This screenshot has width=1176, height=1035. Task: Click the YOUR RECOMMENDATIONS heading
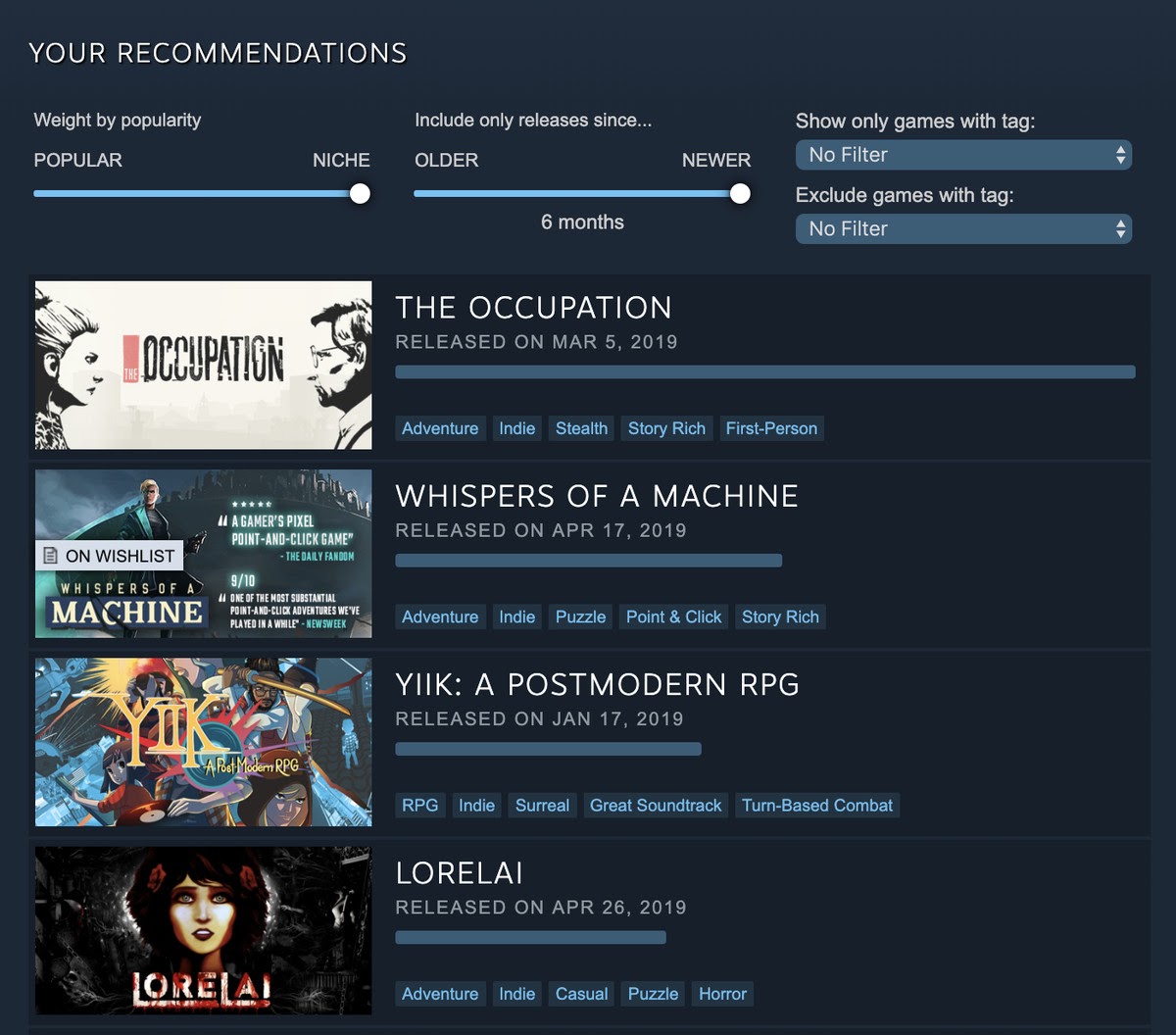(x=218, y=53)
